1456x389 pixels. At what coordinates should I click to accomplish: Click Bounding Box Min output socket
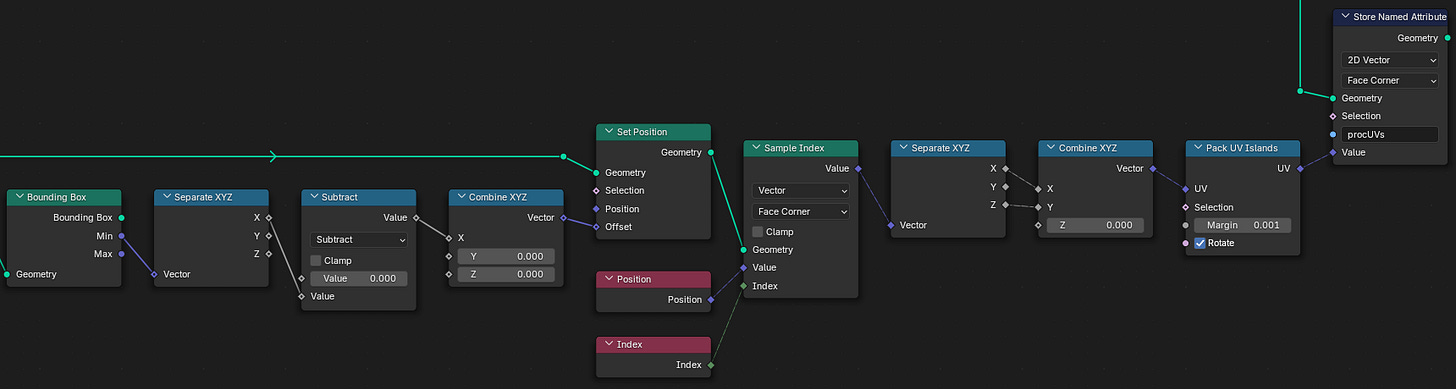pyautogui.click(x=121, y=236)
